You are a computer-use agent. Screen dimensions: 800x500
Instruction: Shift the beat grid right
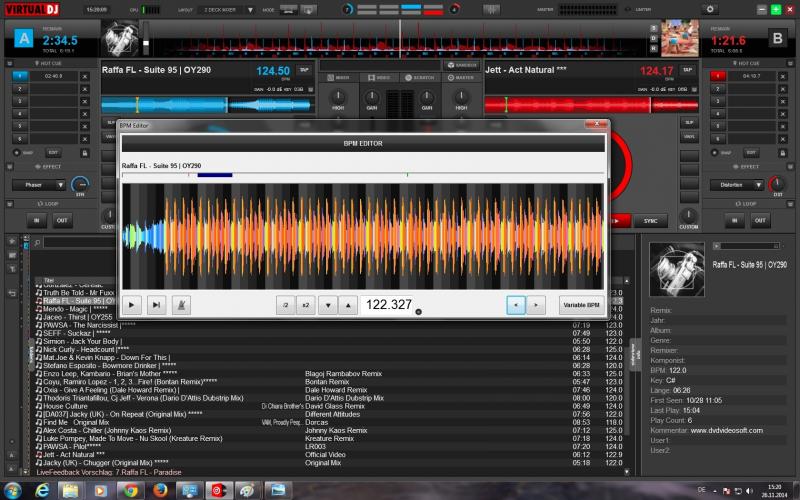pyautogui.click(x=536, y=305)
